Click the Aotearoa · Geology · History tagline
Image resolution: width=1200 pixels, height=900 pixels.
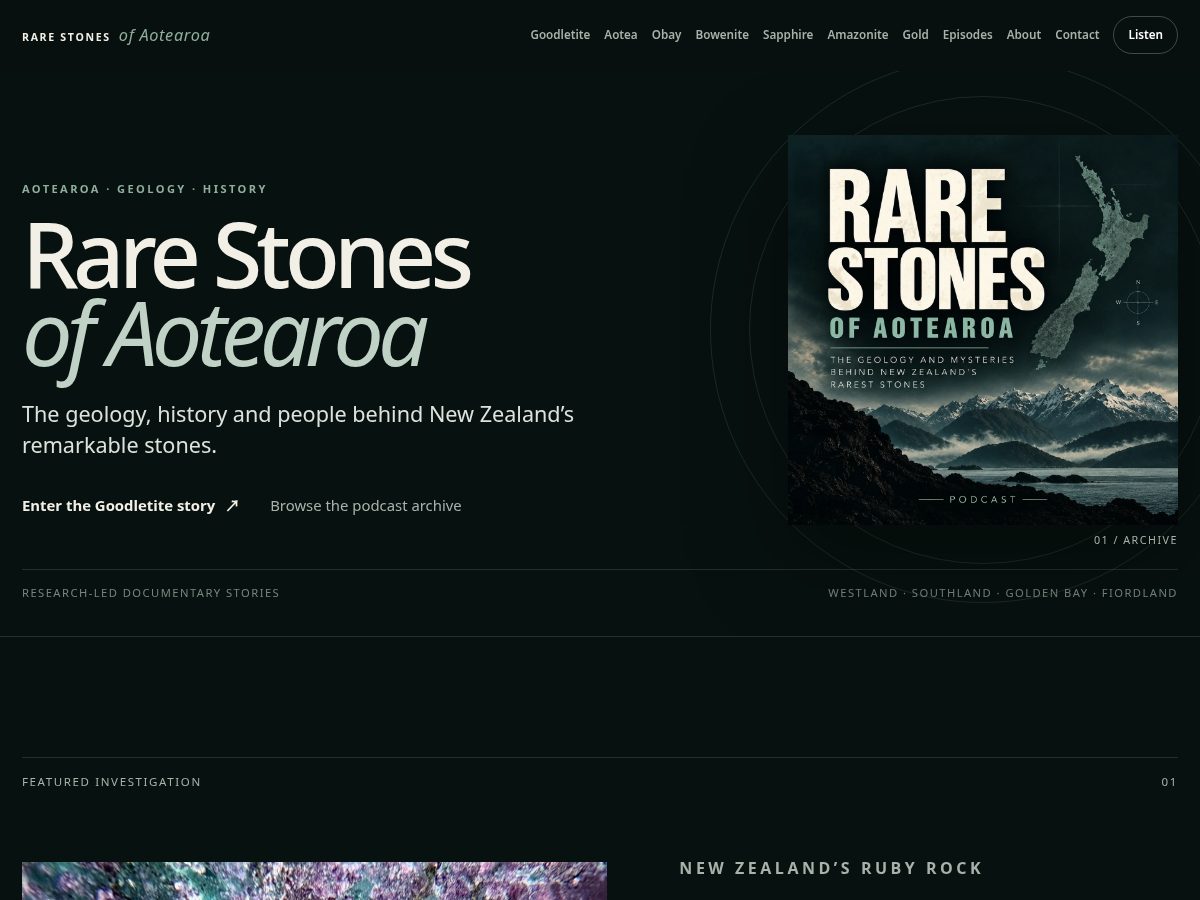coord(144,189)
